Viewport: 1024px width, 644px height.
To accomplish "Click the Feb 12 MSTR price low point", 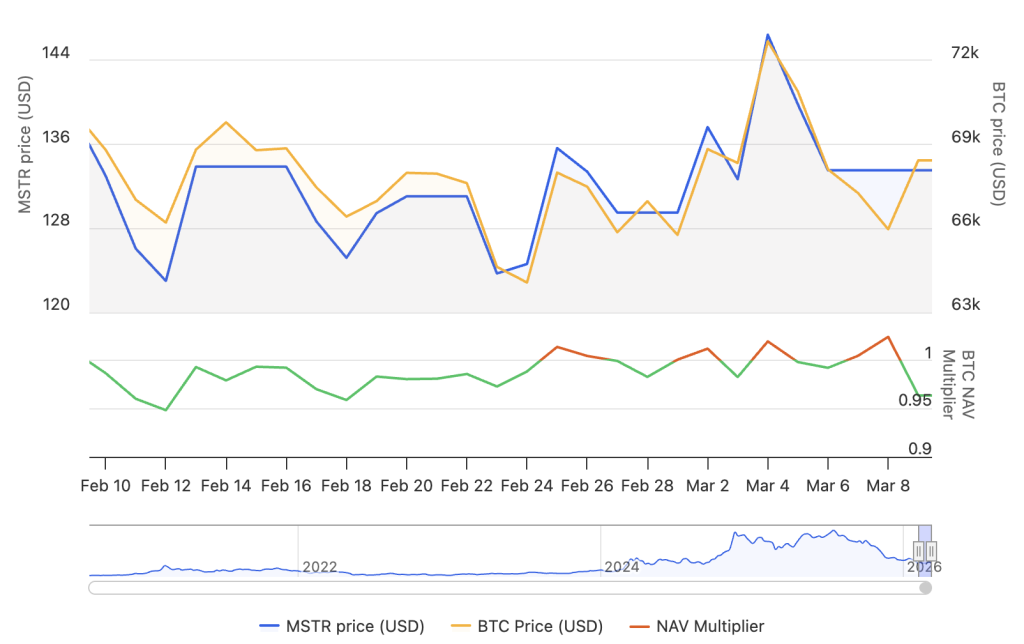I will pos(166,280).
